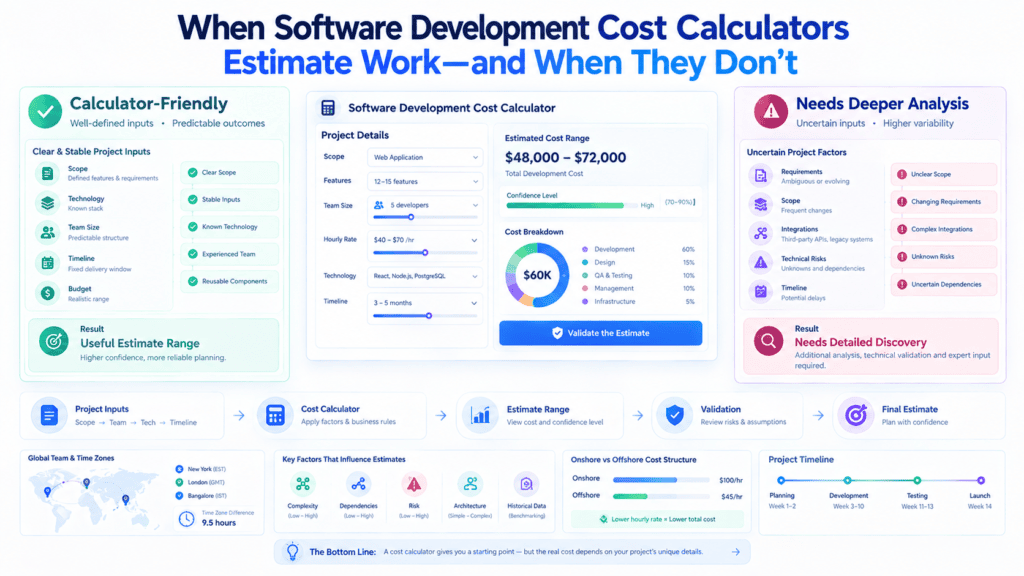Toggle the Clear Scope checkmark item

[x=230, y=172]
